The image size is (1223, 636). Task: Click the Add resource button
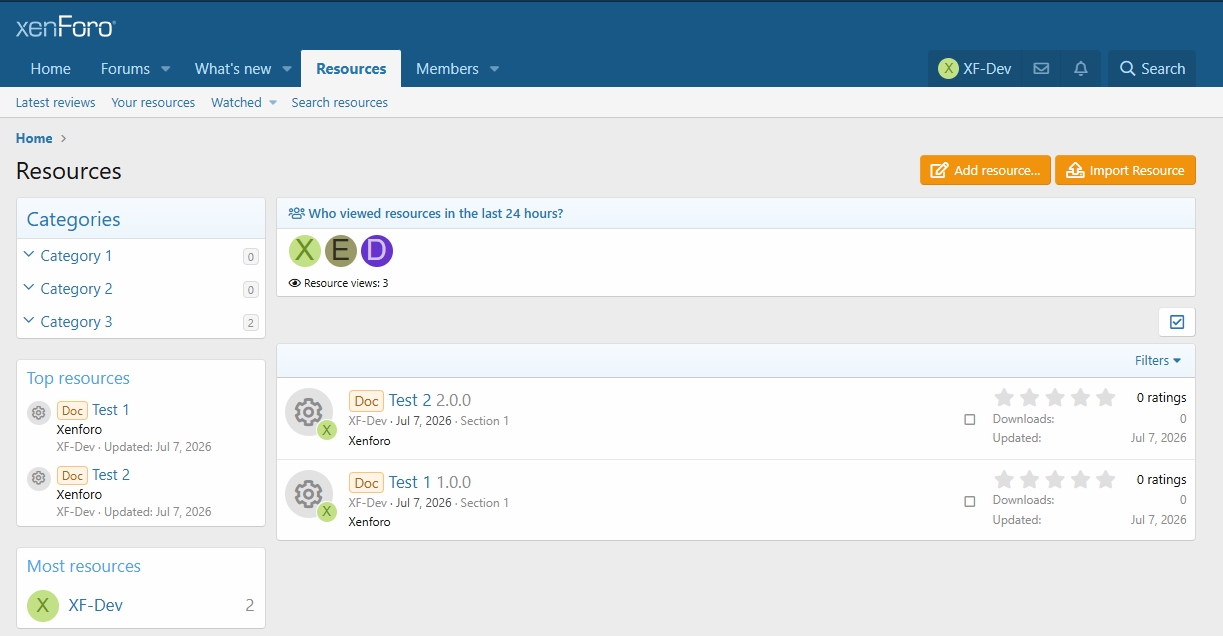pyautogui.click(x=986, y=170)
